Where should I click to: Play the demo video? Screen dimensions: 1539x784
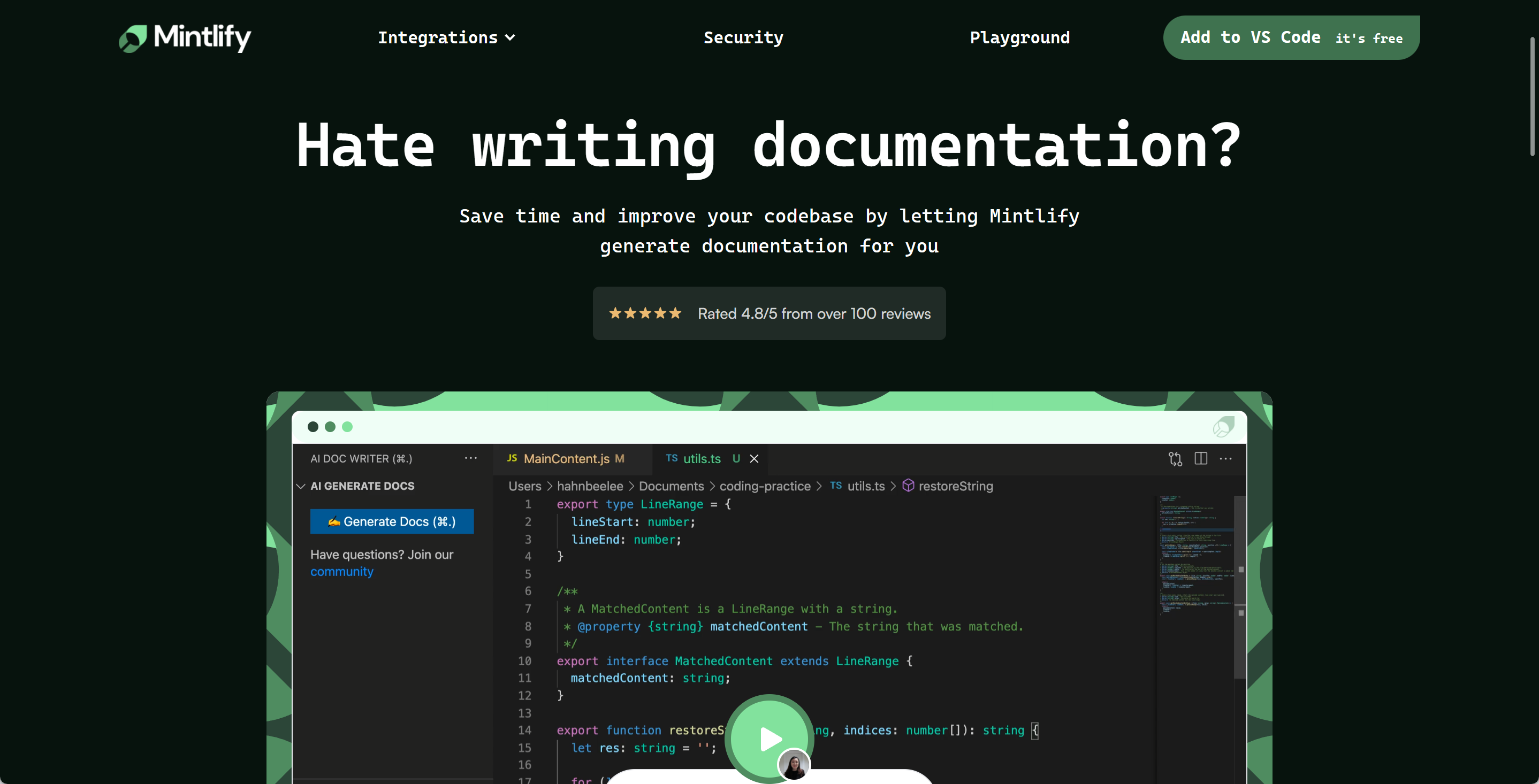770,739
